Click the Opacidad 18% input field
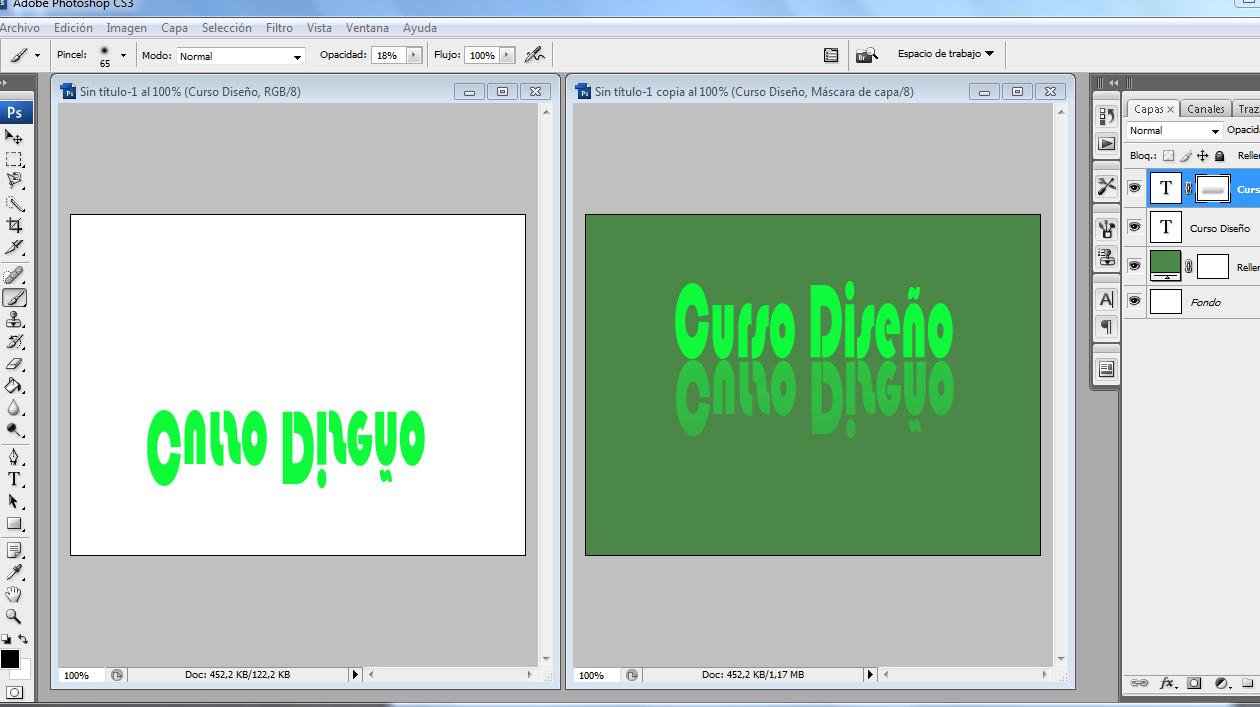The image size is (1260, 707). click(387, 56)
